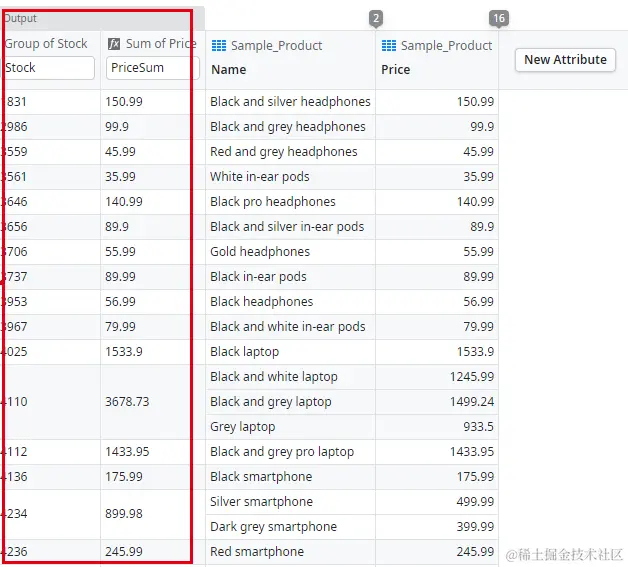This screenshot has height=567, width=628.
Task: Click PriceSum value 175.99
Action: coord(124,477)
